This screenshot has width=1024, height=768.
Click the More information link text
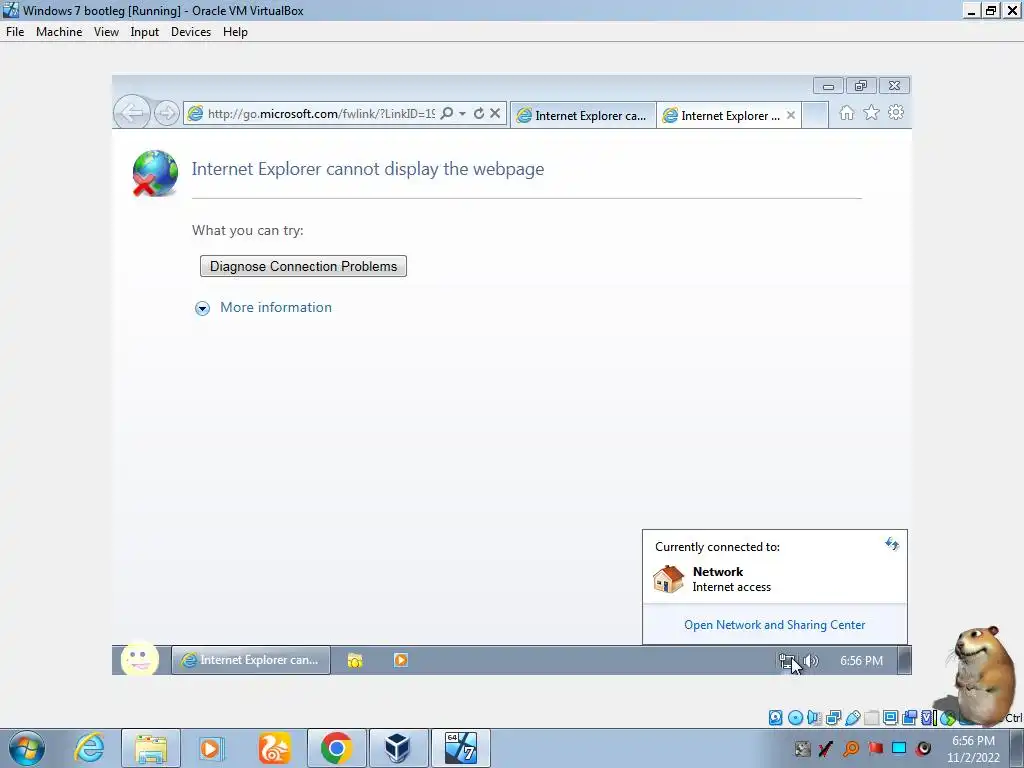[x=276, y=308]
